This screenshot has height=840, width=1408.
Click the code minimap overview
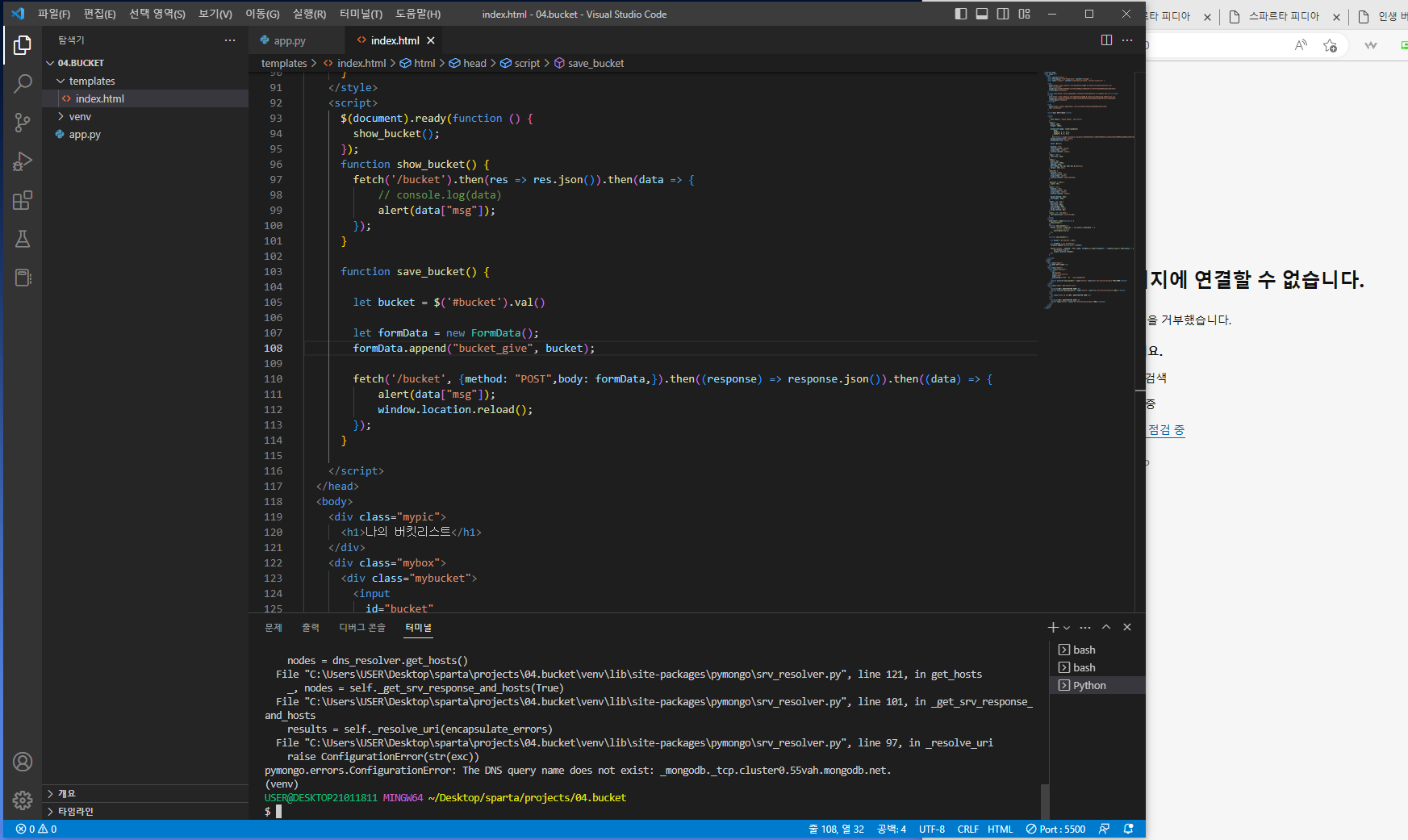1089,190
